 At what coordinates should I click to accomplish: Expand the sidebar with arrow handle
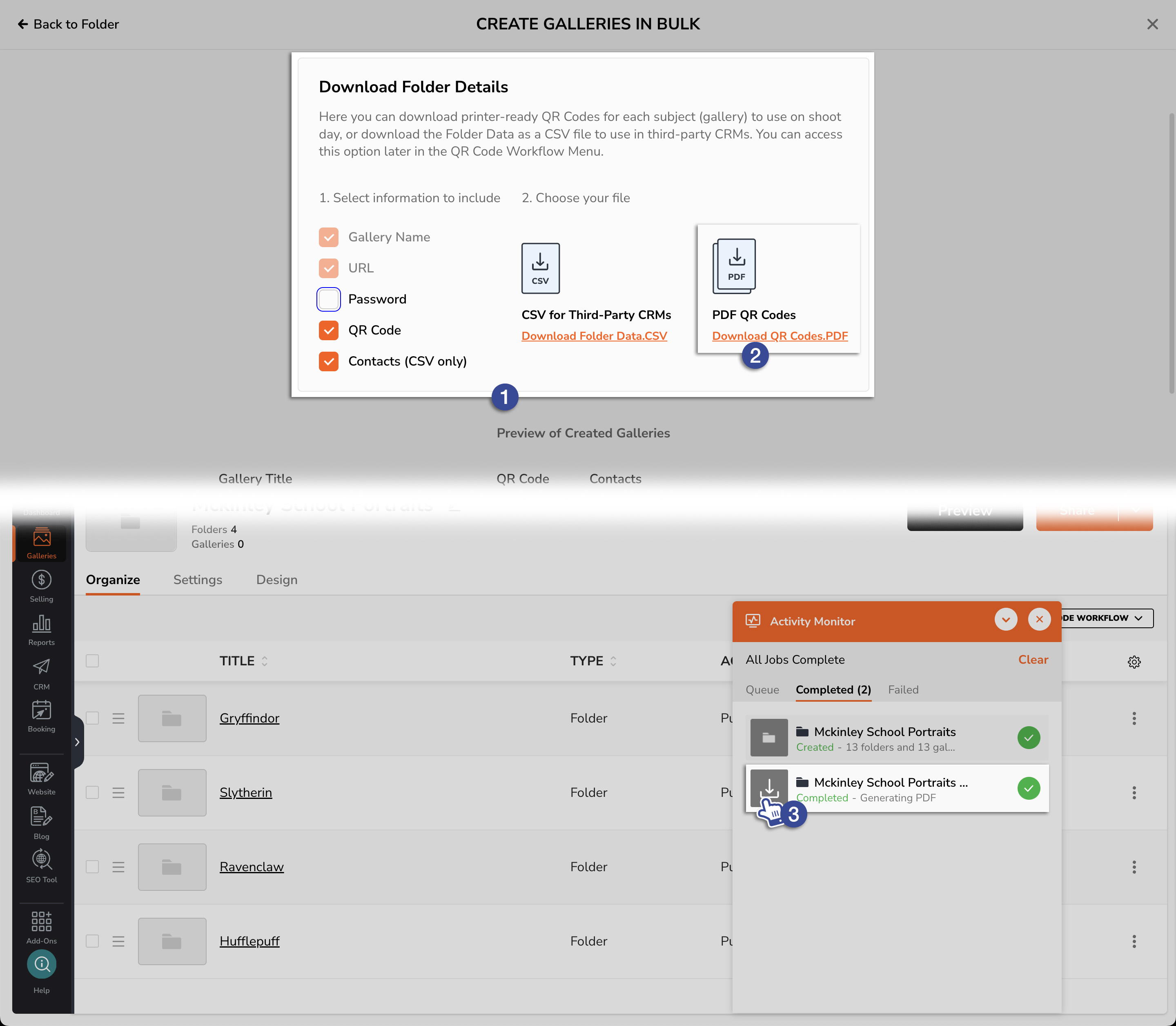(78, 742)
